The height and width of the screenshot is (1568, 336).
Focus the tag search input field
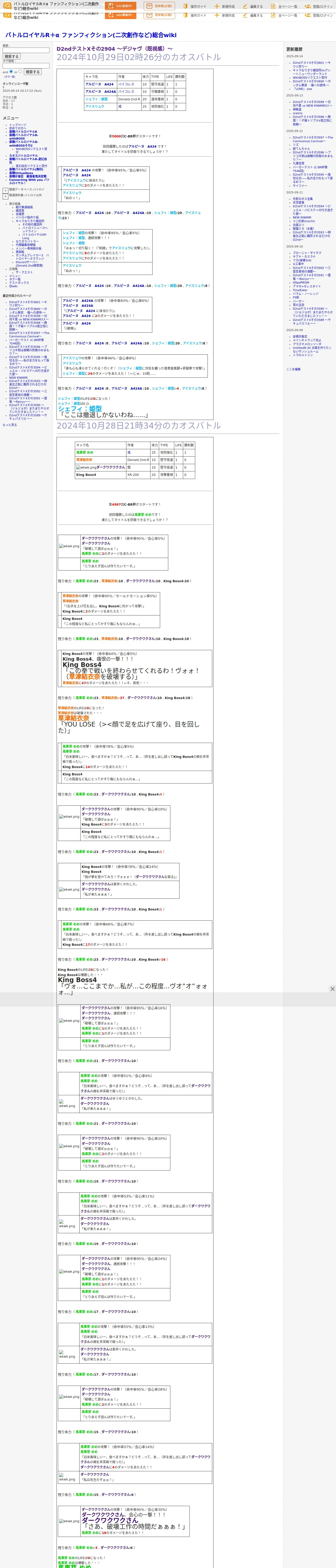(x=26, y=66)
